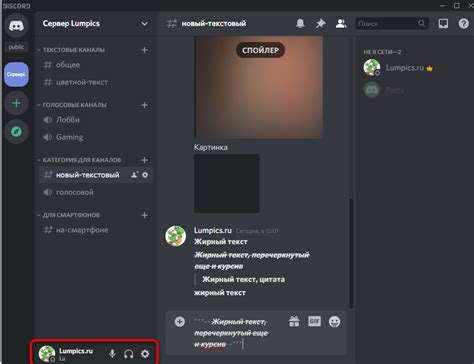This screenshot has width=474, height=364.
Task: Open explore public servers compass icon
Action: coord(16,132)
